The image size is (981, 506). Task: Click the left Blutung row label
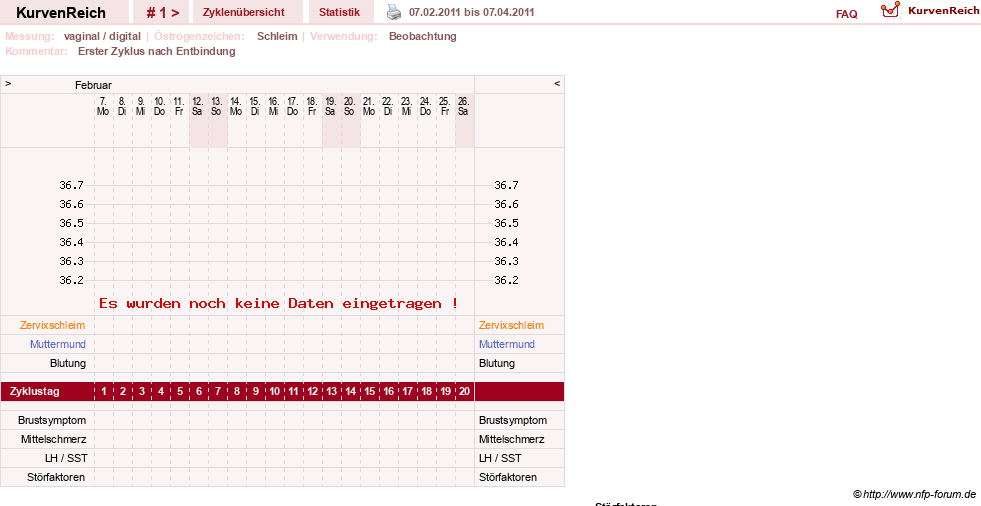(x=68, y=363)
